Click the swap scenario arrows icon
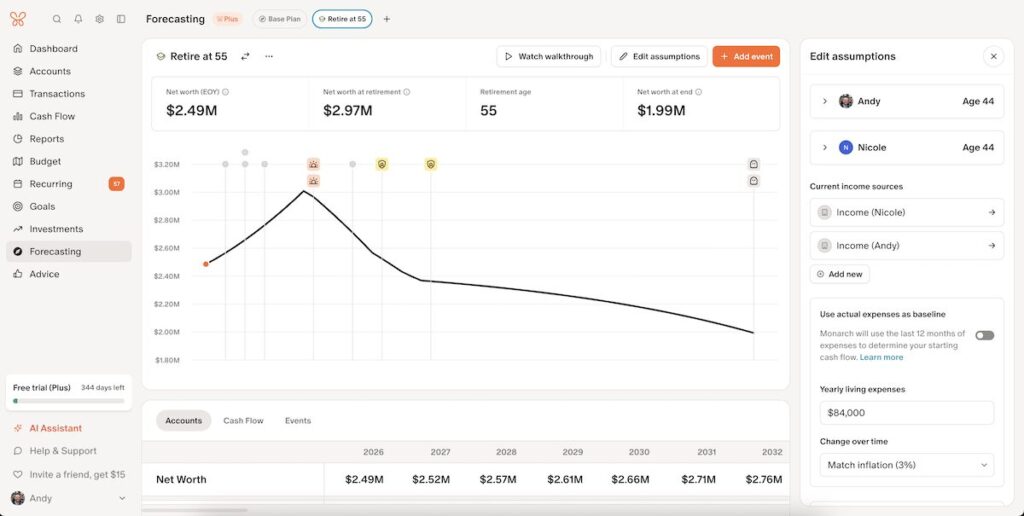This screenshot has width=1024, height=516. tap(245, 56)
